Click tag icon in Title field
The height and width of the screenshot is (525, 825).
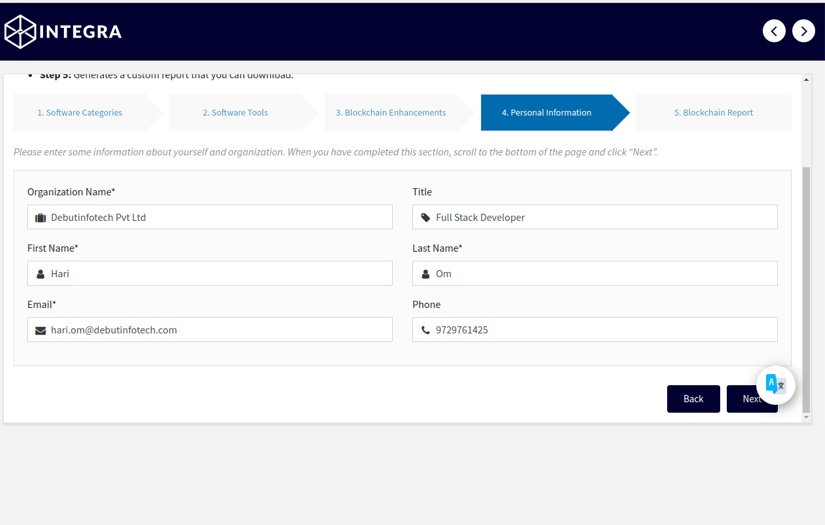click(426, 217)
